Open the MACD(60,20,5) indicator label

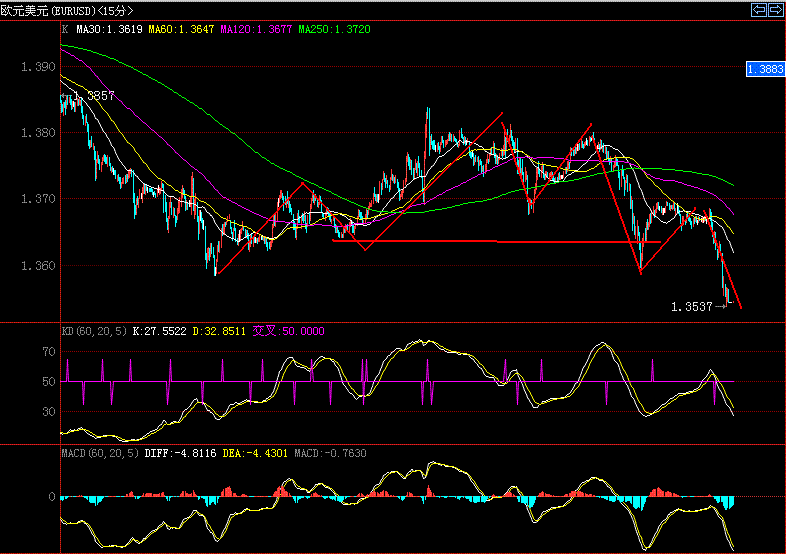pyautogui.click(x=100, y=453)
